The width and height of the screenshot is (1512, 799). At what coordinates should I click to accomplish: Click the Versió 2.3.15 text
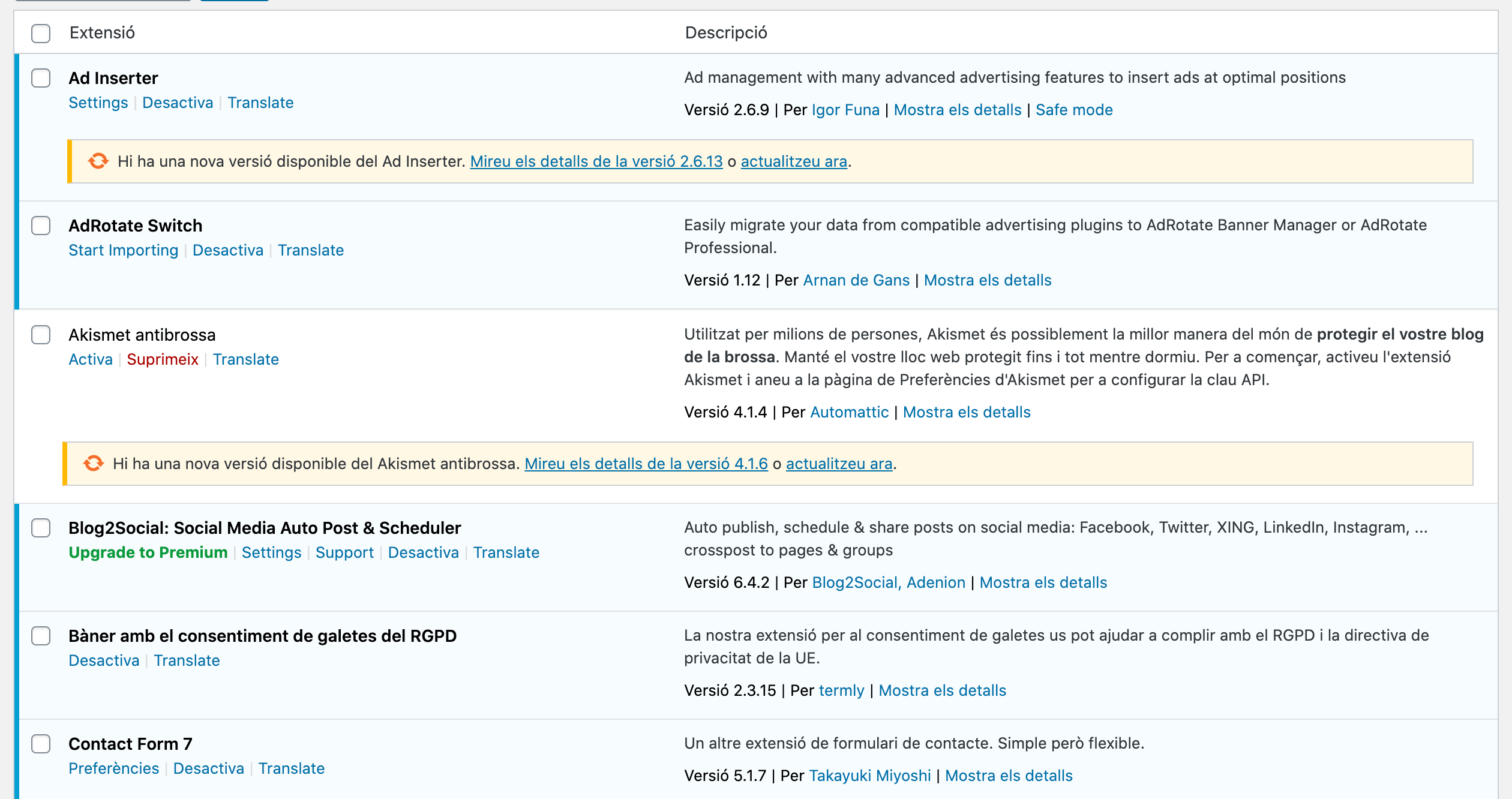pyautogui.click(x=730, y=690)
